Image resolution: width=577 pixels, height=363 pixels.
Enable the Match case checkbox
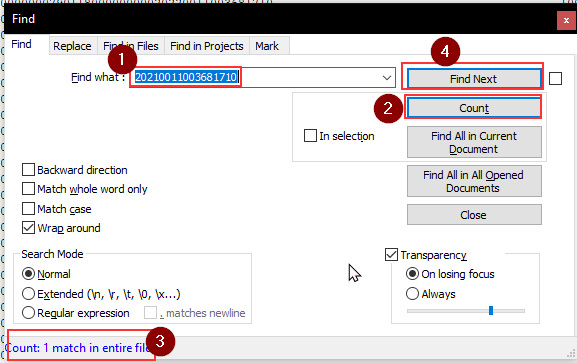(x=28, y=209)
